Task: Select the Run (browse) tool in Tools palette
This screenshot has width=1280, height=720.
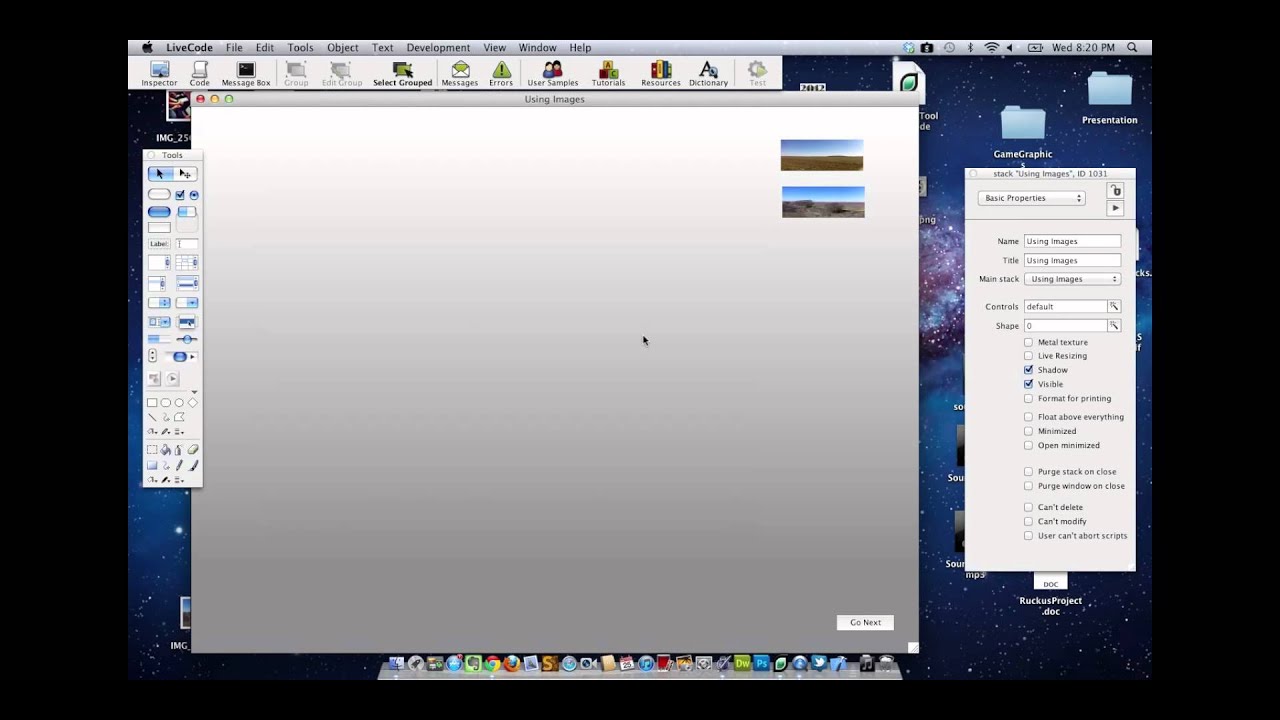Action: coord(160,174)
